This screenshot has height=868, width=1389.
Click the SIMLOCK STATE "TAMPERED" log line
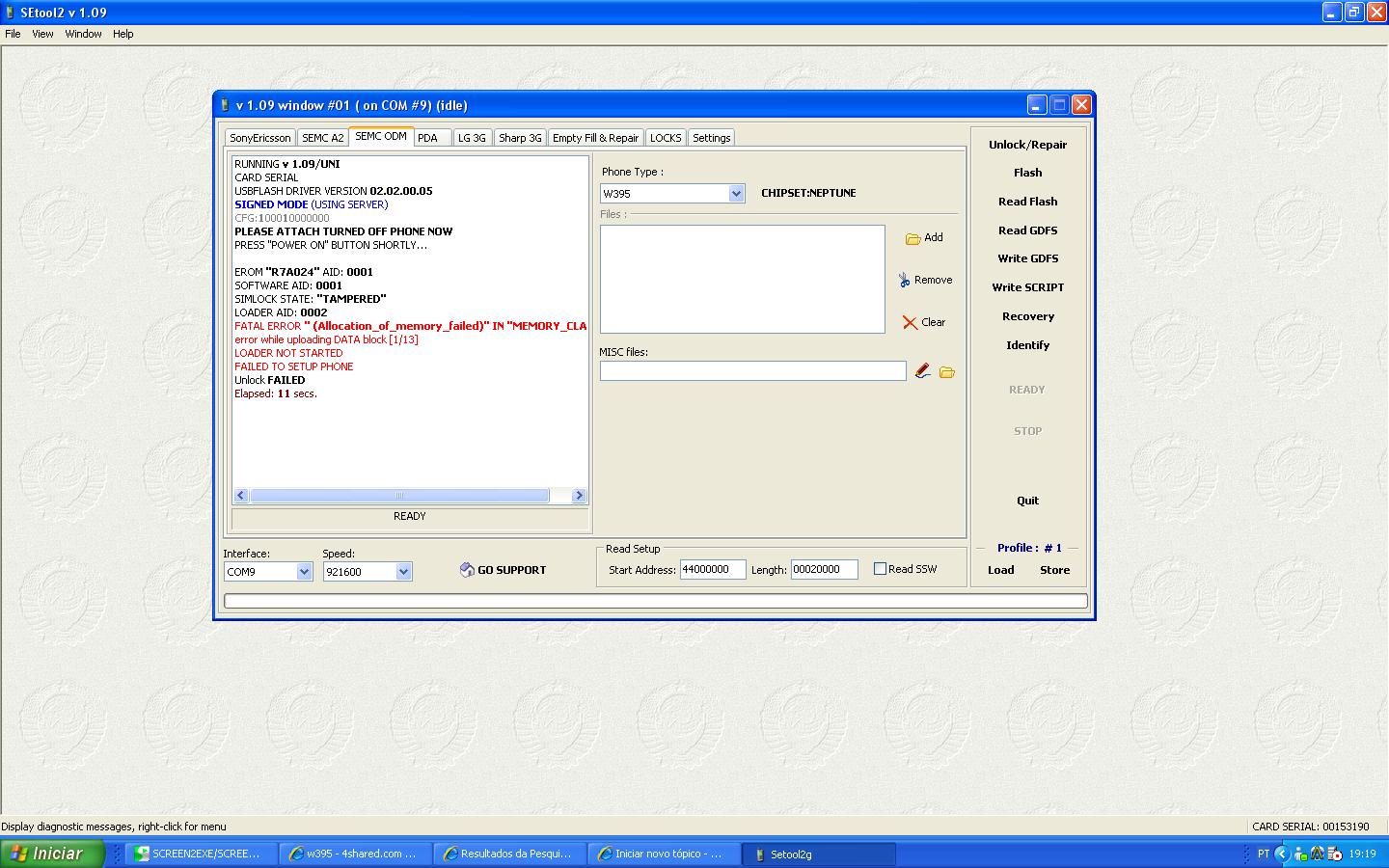(x=310, y=299)
